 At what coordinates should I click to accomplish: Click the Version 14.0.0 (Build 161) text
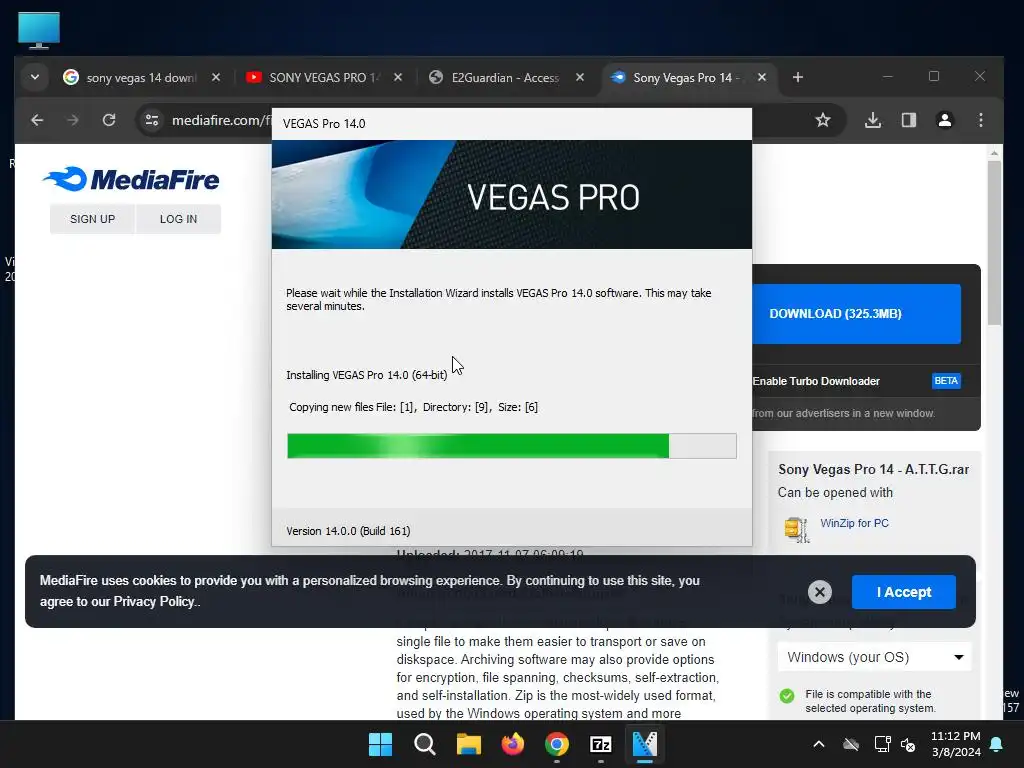pos(348,531)
